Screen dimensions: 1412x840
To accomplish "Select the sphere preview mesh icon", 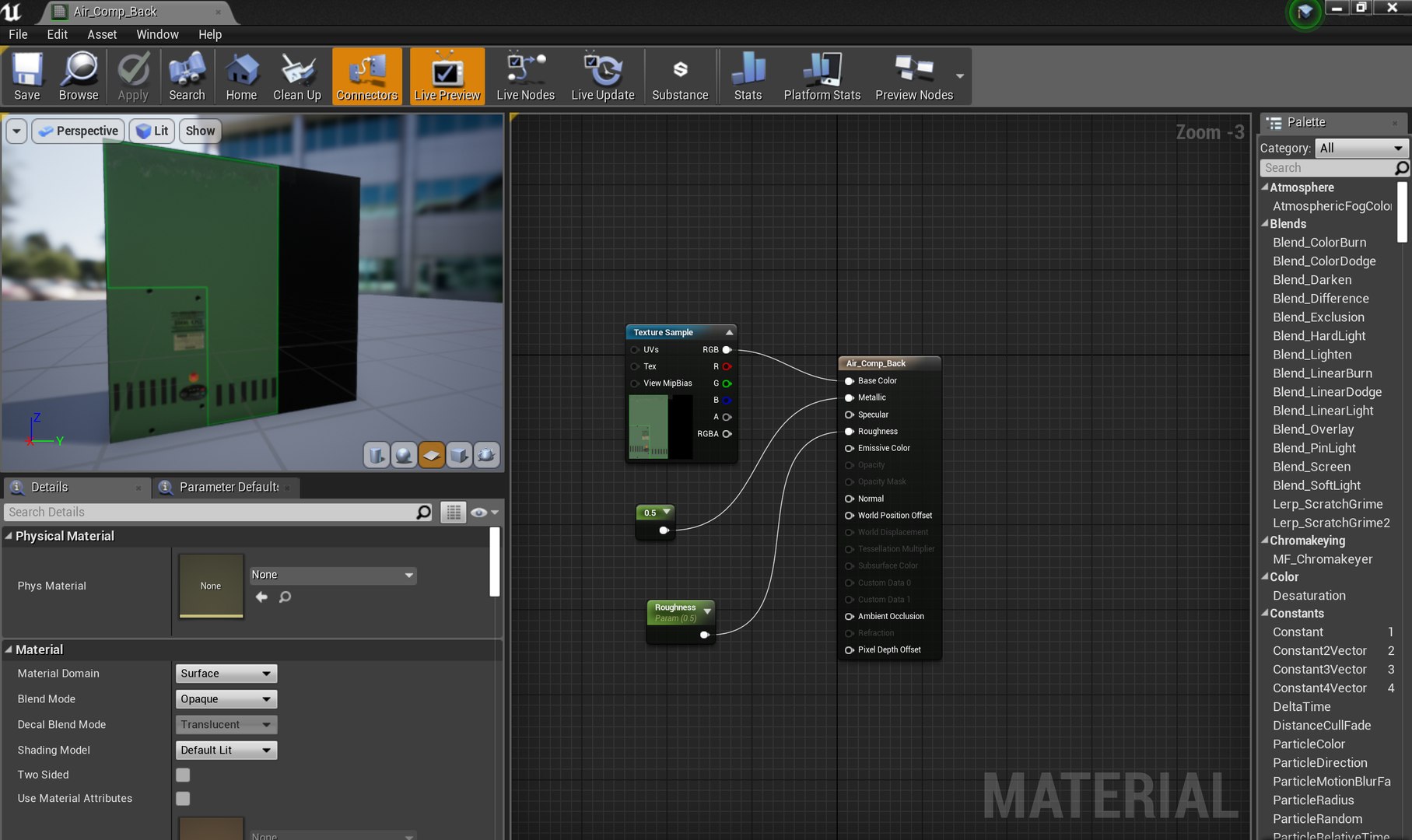I will tap(404, 455).
